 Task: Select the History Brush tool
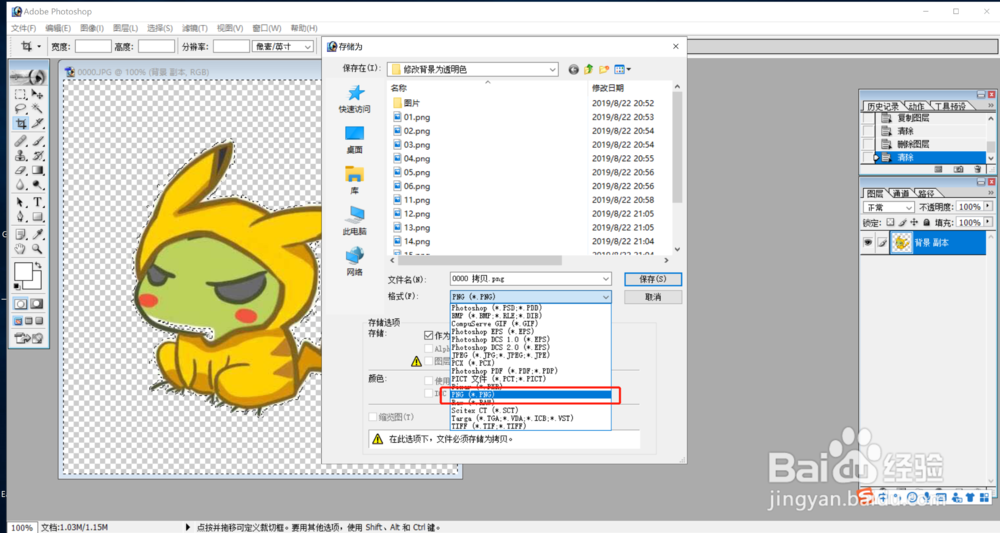coord(38,156)
